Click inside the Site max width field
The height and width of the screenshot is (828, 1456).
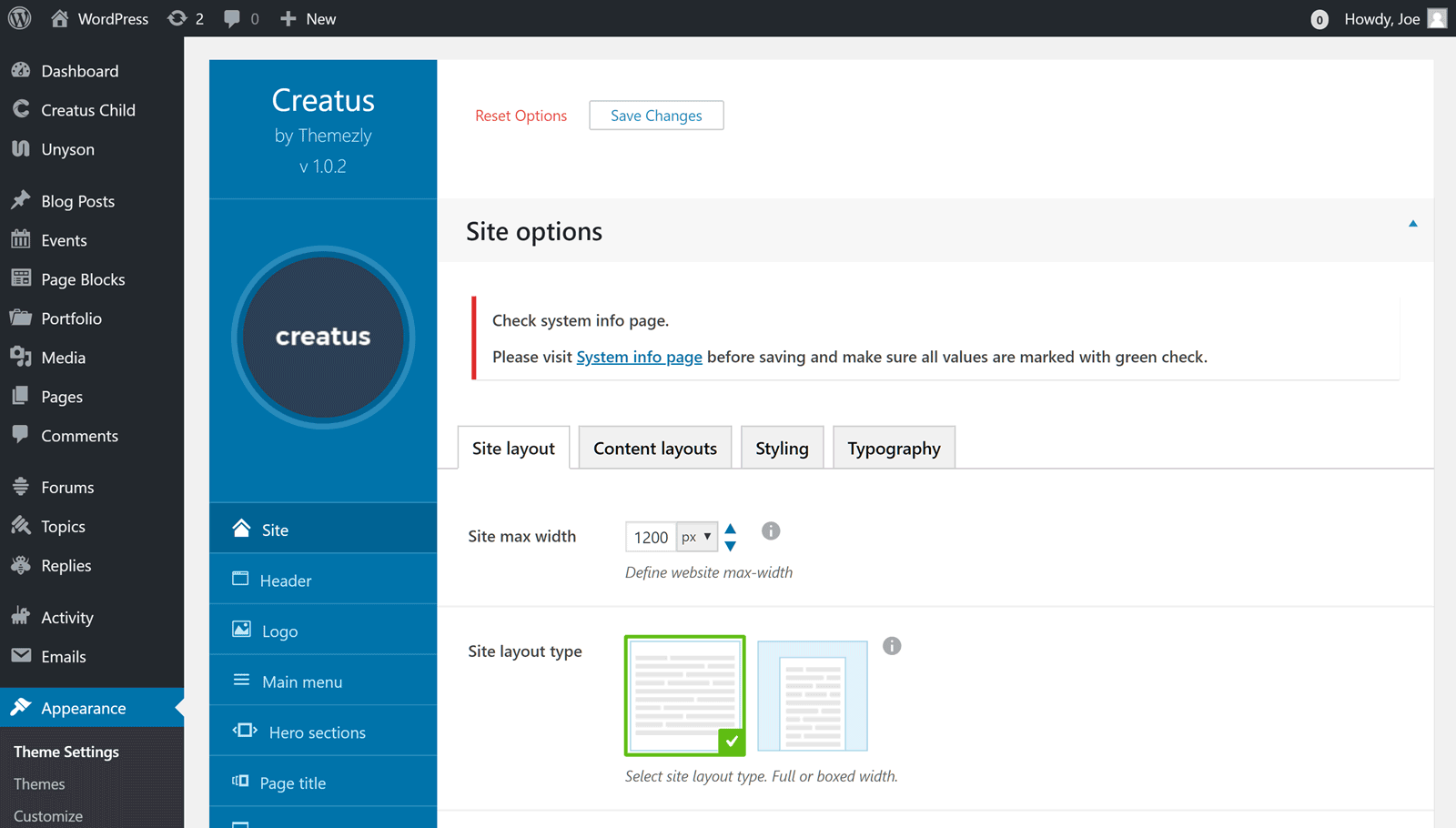coord(651,537)
